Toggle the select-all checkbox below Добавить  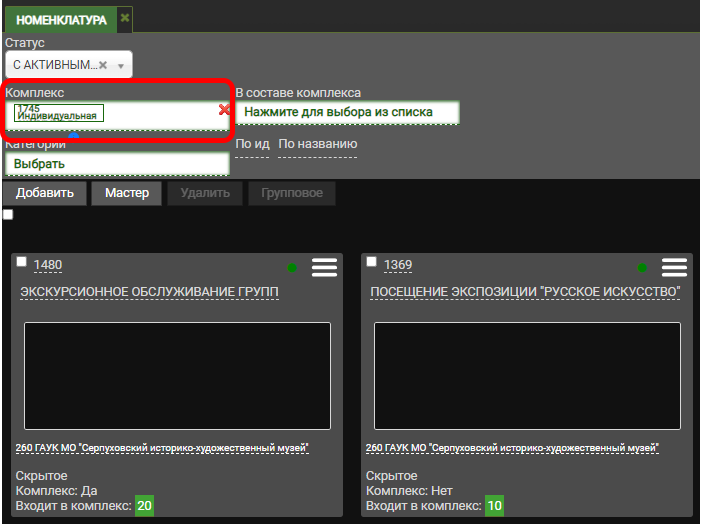[x=8, y=214]
